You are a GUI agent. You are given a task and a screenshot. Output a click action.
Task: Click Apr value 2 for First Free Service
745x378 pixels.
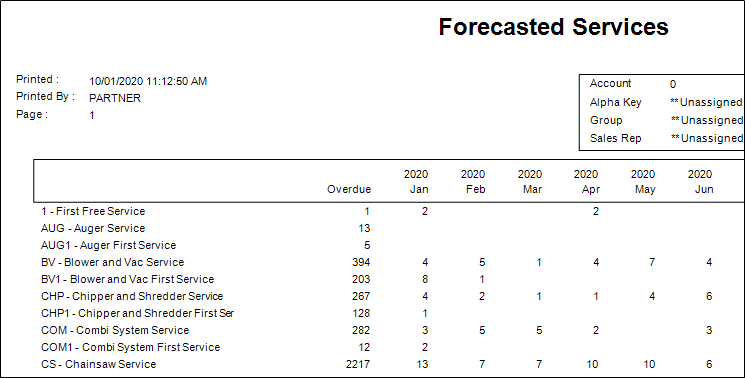click(x=596, y=211)
